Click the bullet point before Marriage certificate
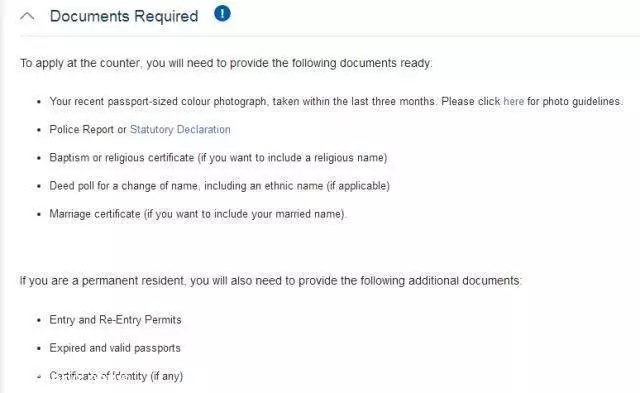This screenshot has width=640, height=393. 39,214
